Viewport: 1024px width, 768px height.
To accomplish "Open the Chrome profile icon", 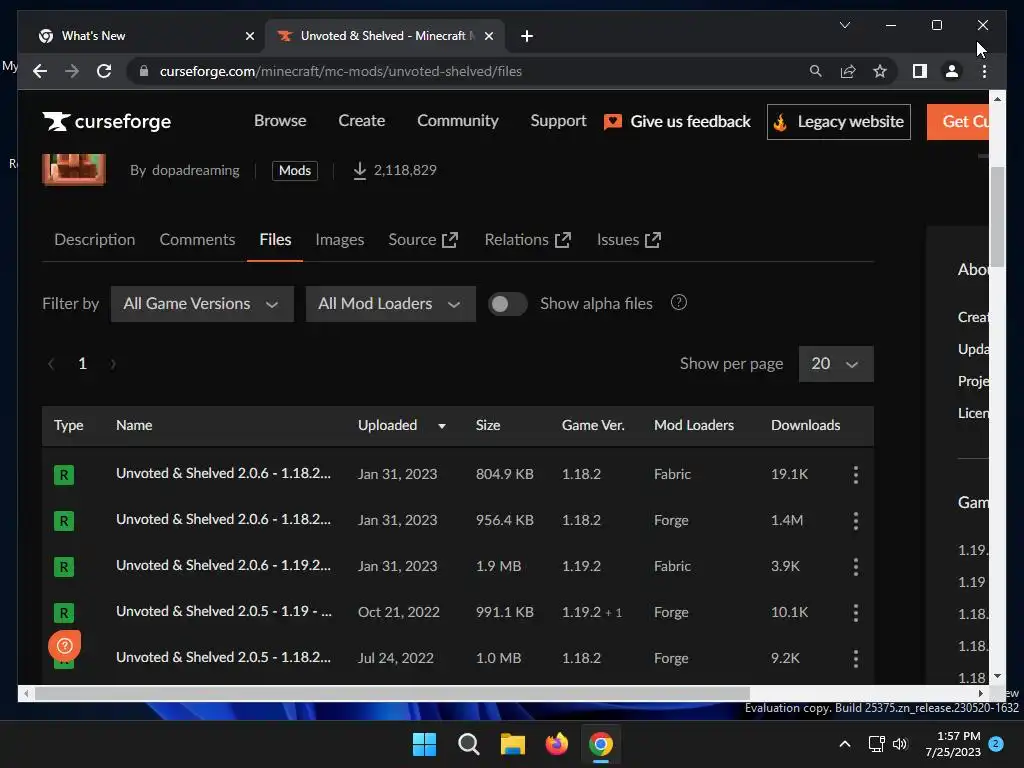I will click(x=952, y=71).
